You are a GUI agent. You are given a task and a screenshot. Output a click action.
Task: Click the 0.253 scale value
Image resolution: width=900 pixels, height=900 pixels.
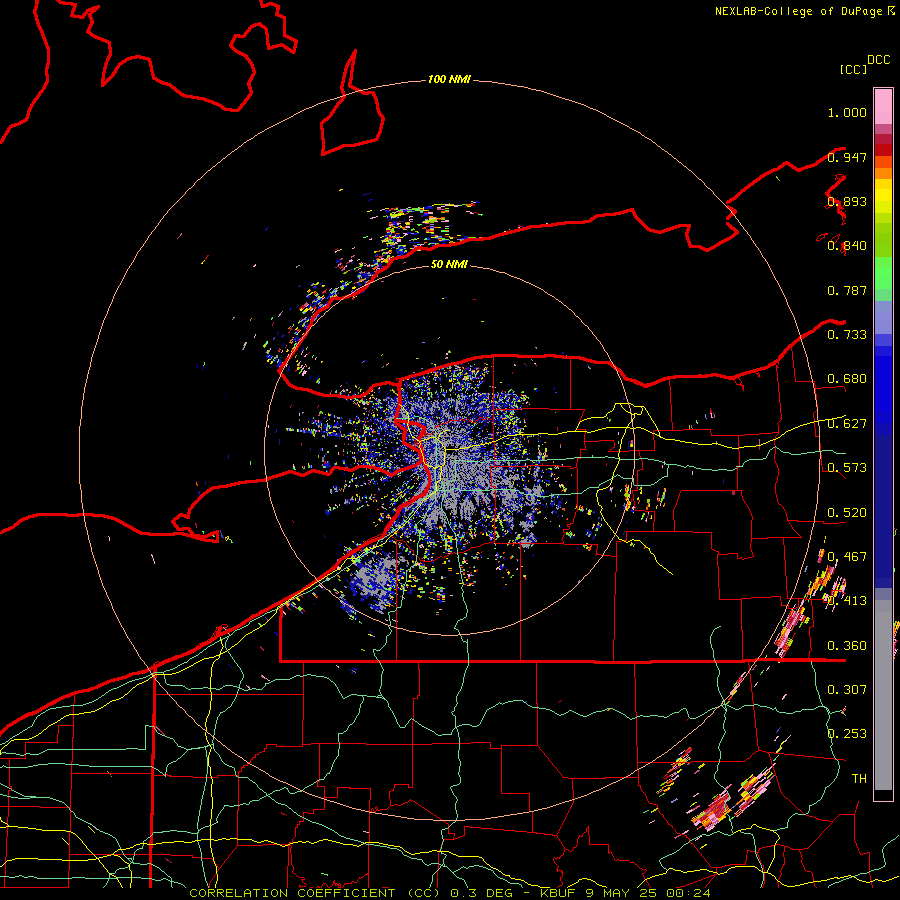[847, 734]
